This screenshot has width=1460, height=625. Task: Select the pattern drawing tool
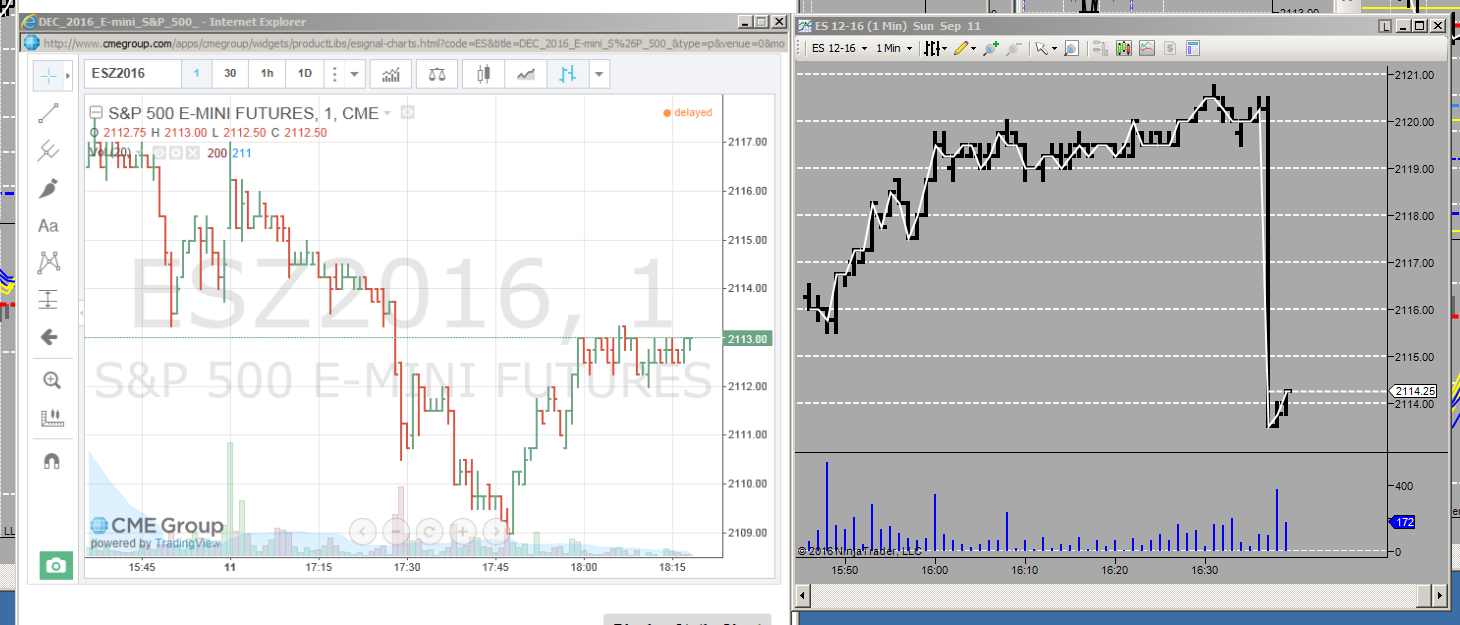(x=48, y=263)
